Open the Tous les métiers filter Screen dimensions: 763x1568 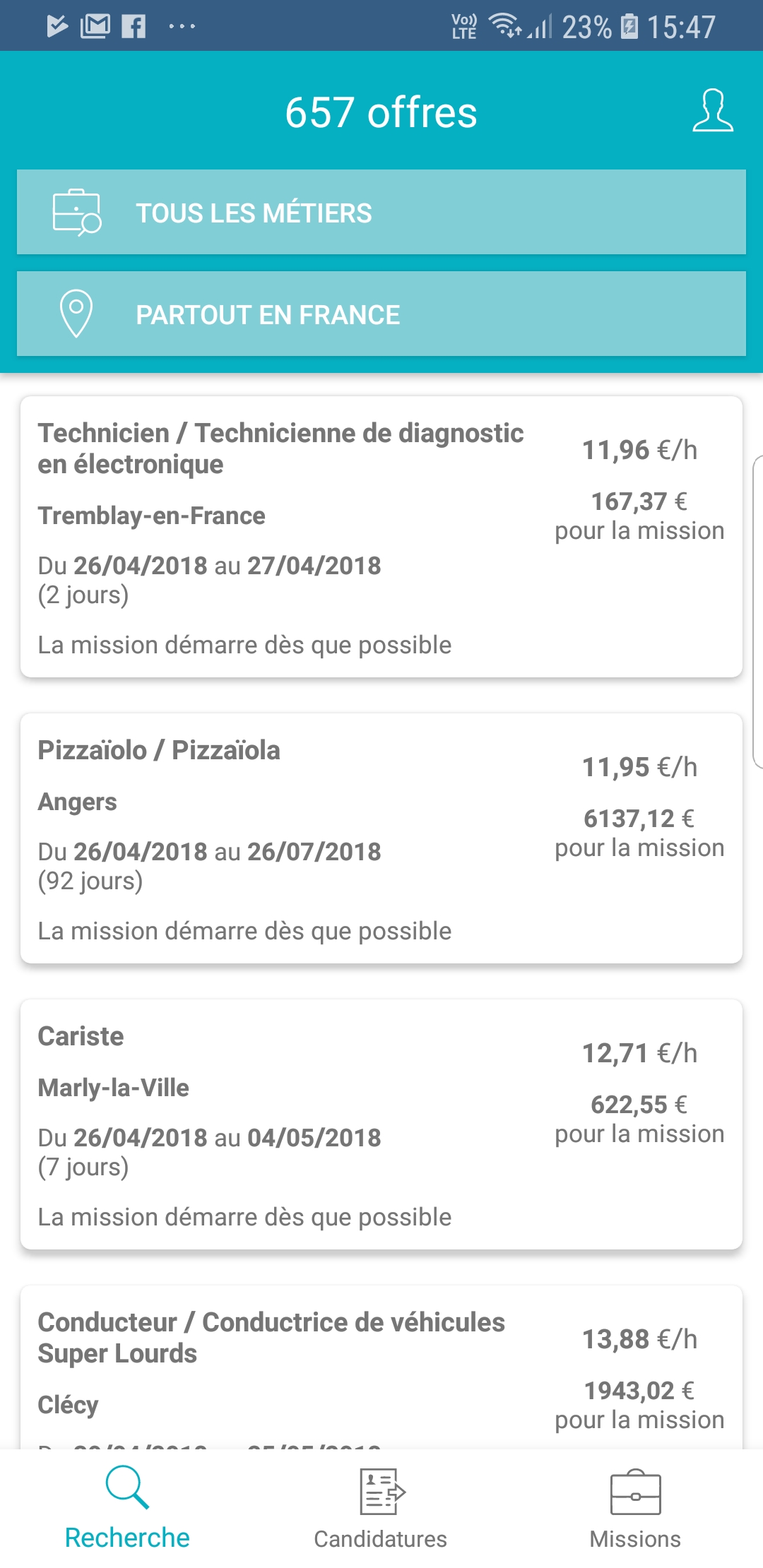coord(381,212)
